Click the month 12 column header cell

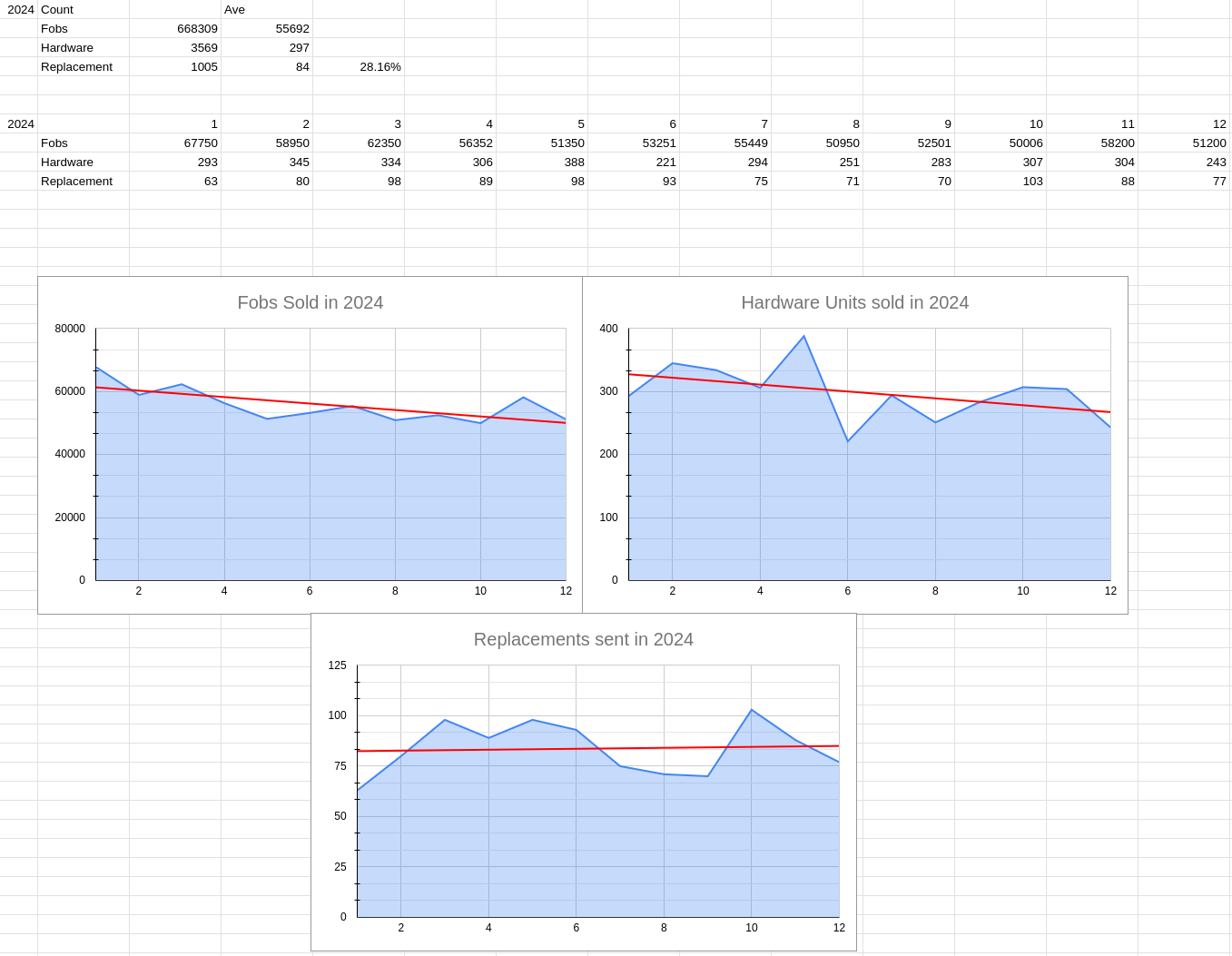[1184, 124]
